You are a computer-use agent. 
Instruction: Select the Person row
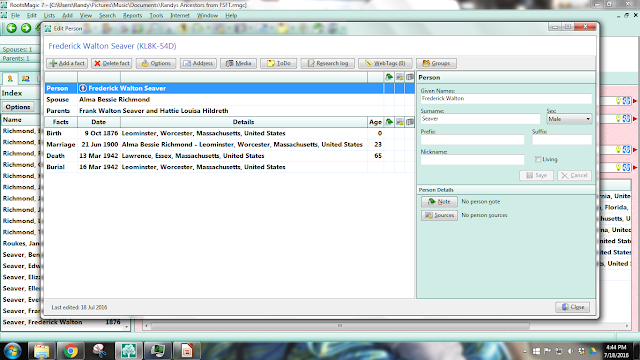pos(229,88)
